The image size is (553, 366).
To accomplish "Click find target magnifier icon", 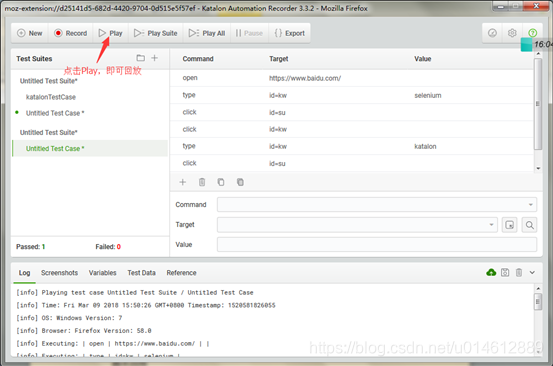I will coord(529,225).
